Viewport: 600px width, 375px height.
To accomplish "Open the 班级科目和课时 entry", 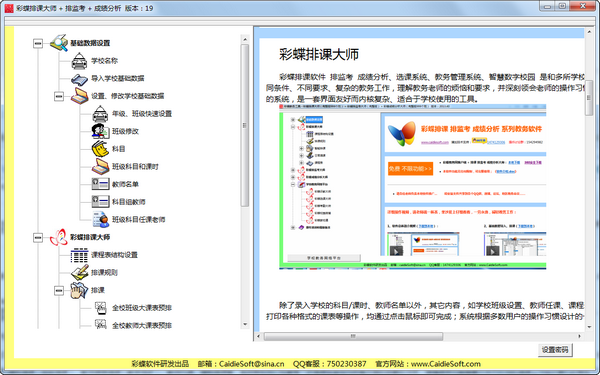I will (135, 166).
